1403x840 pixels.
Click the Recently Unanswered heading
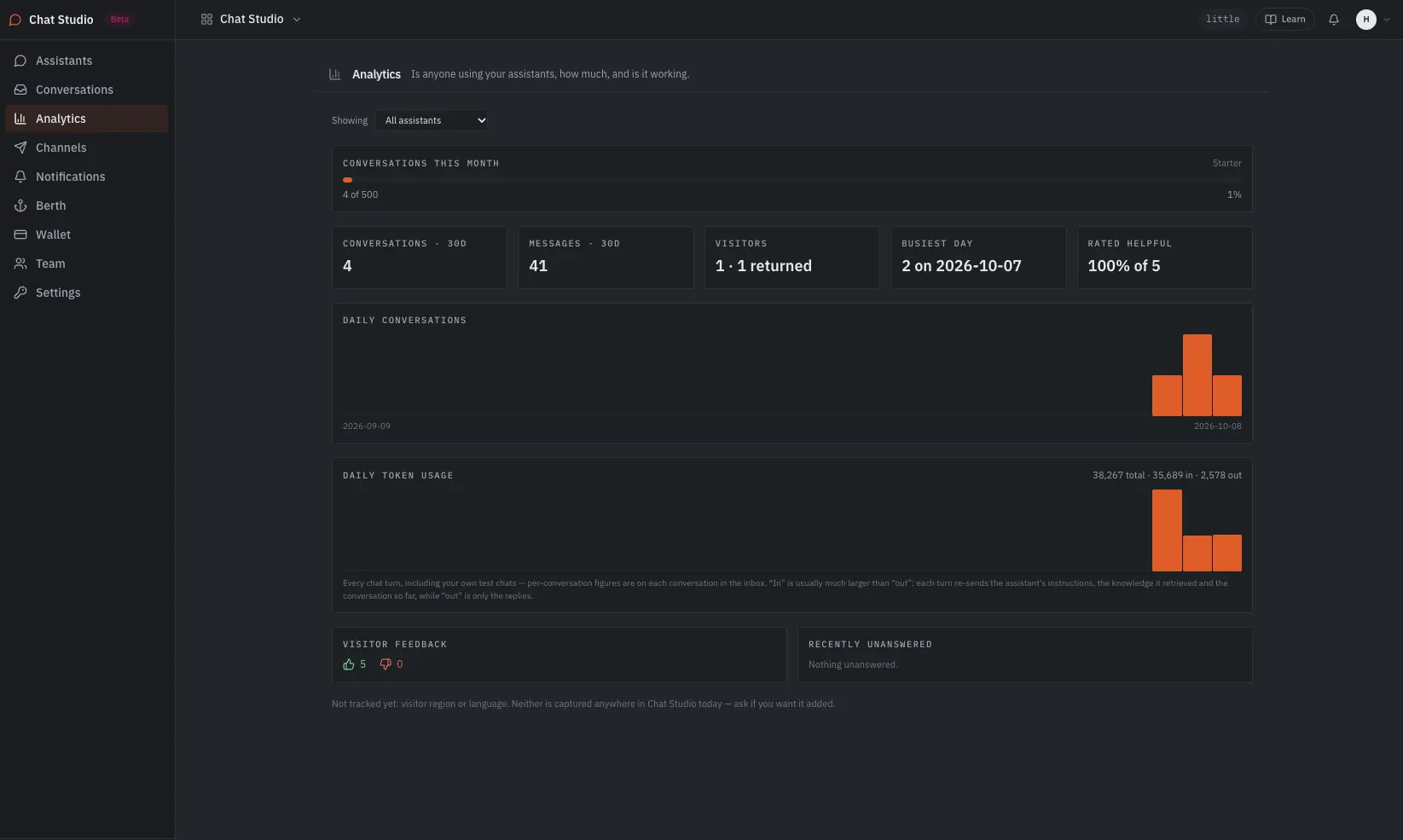[870, 644]
